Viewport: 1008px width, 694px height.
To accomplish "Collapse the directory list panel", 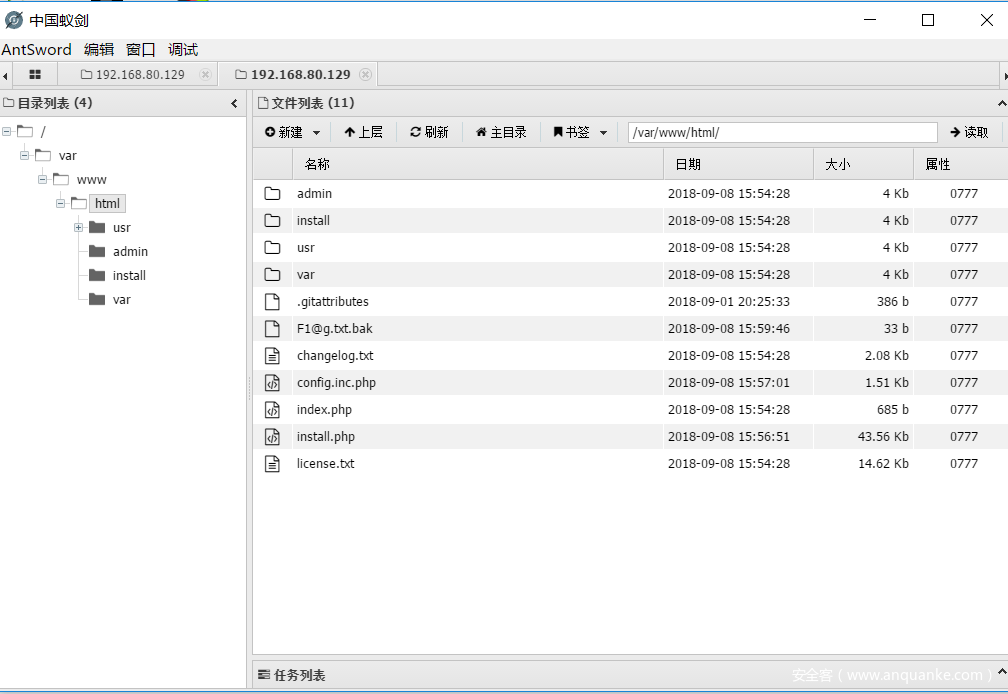I will point(234,103).
